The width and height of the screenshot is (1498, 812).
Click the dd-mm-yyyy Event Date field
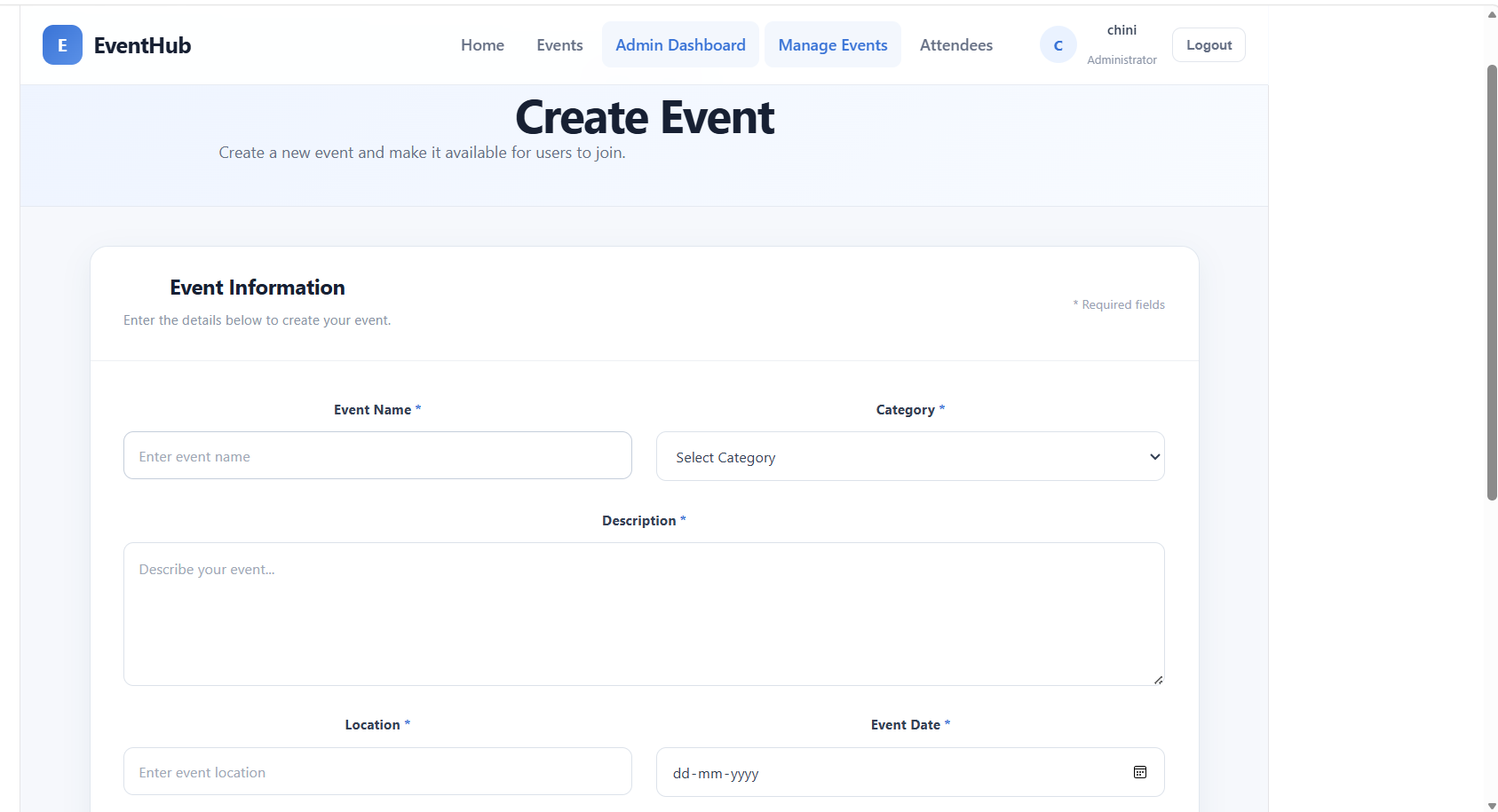(910, 772)
